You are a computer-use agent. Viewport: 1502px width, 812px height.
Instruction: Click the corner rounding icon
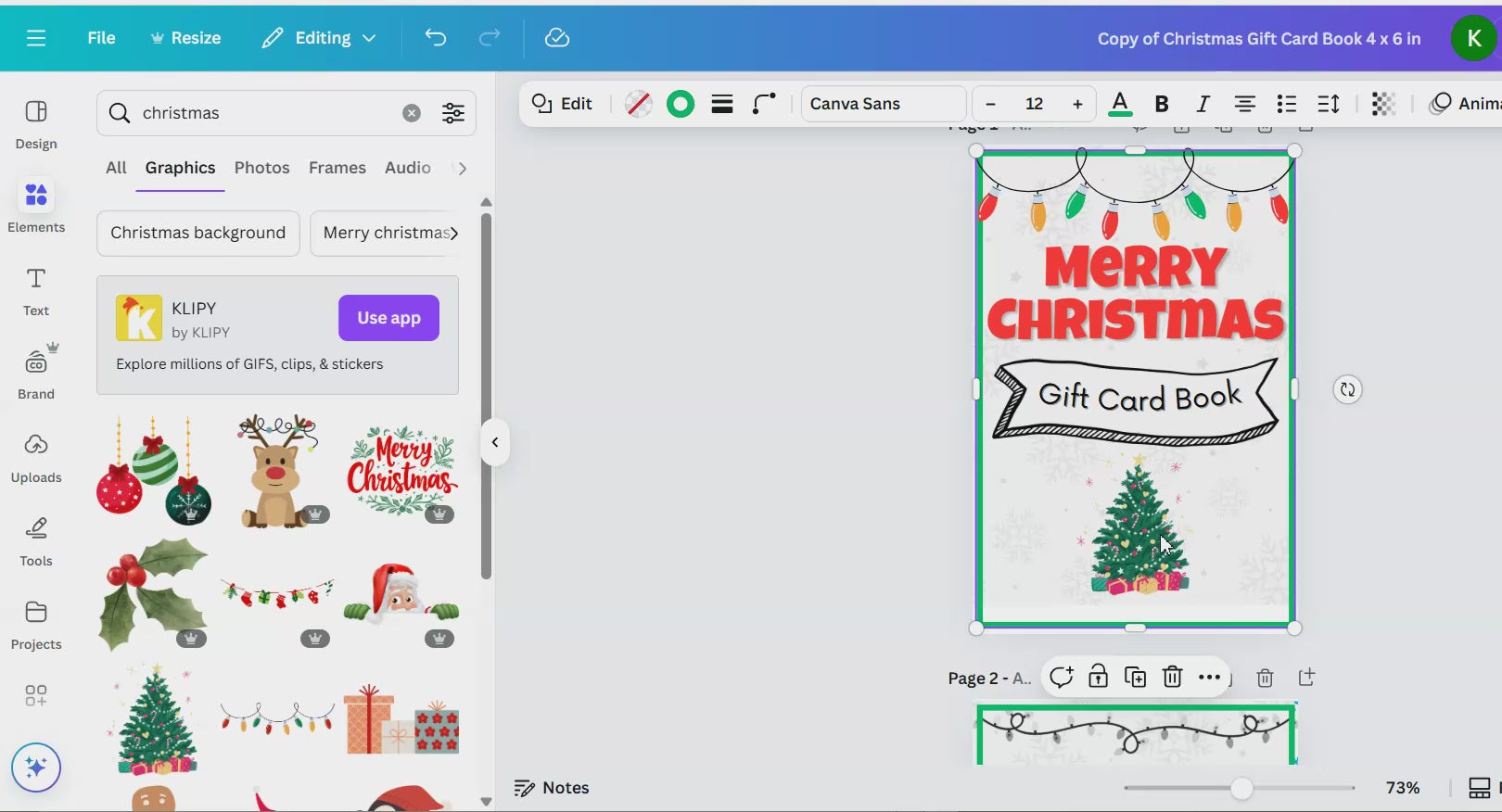pyautogui.click(x=764, y=104)
